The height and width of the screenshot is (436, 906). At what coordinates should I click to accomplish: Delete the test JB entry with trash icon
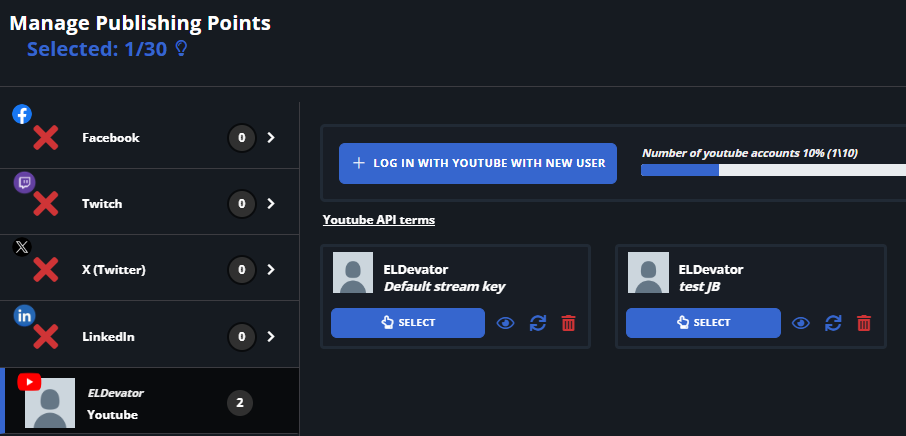864,323
